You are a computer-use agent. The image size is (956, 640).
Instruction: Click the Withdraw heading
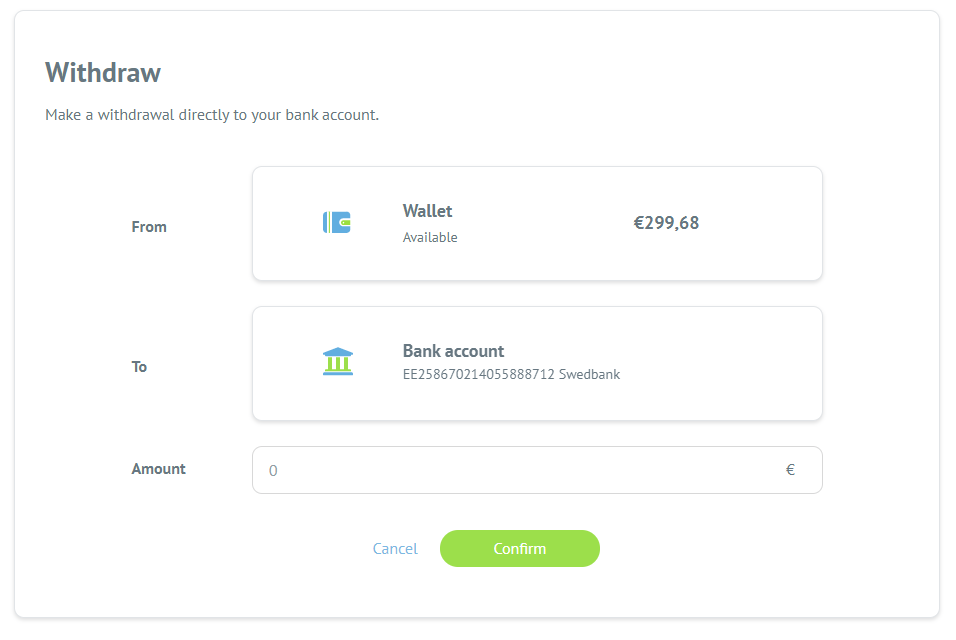click(x=103, y=73)
